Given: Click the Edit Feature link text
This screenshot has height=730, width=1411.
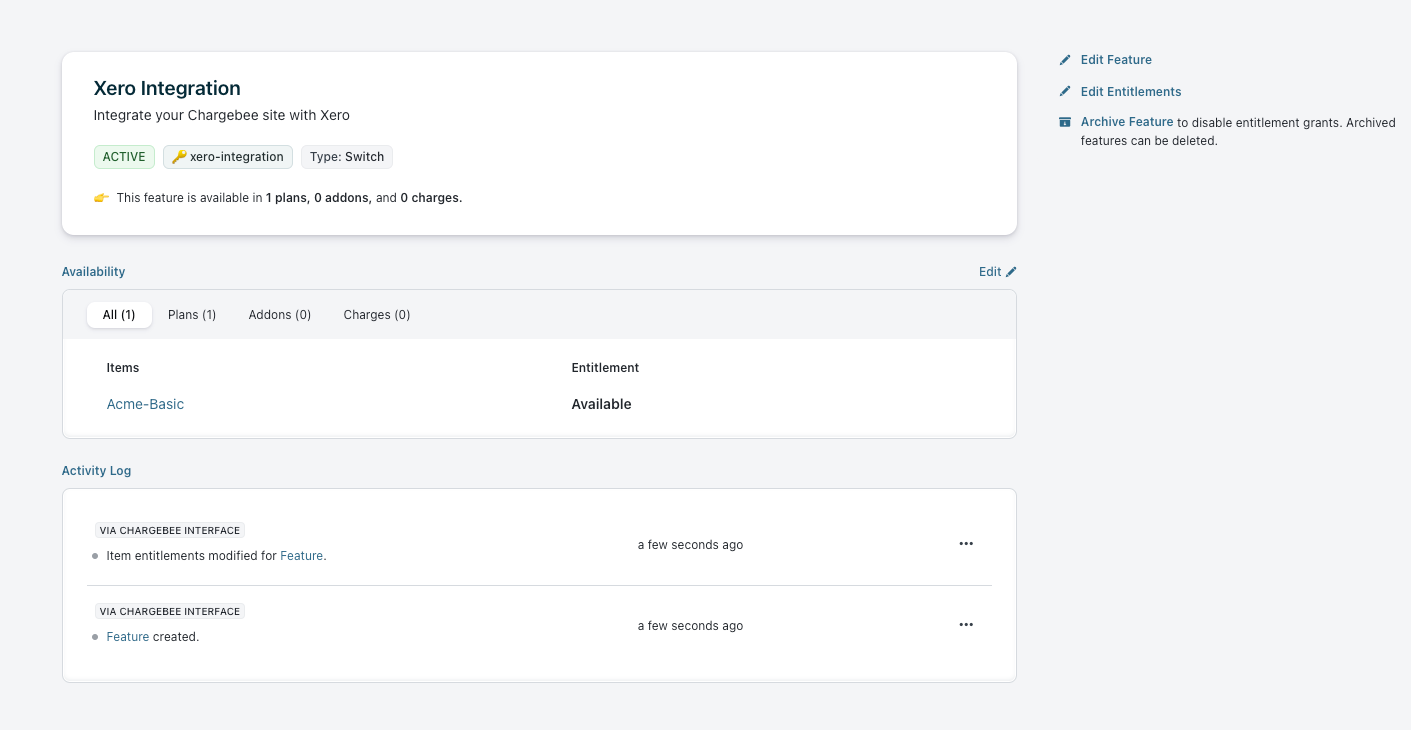Looking at the screenshot, I should point(1116,60).
